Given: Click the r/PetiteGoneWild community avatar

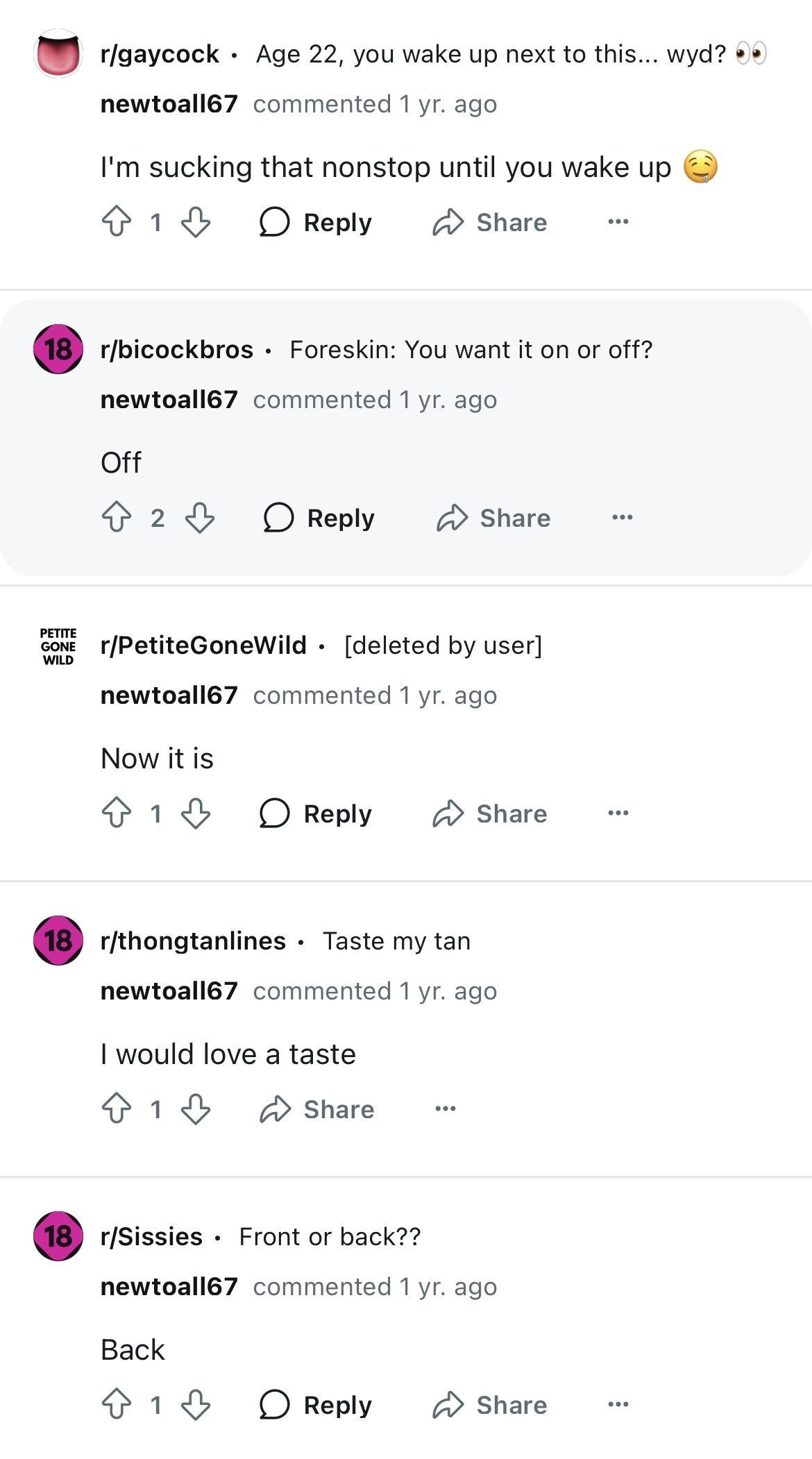Looking at the screenshot, I should point(58,646).
